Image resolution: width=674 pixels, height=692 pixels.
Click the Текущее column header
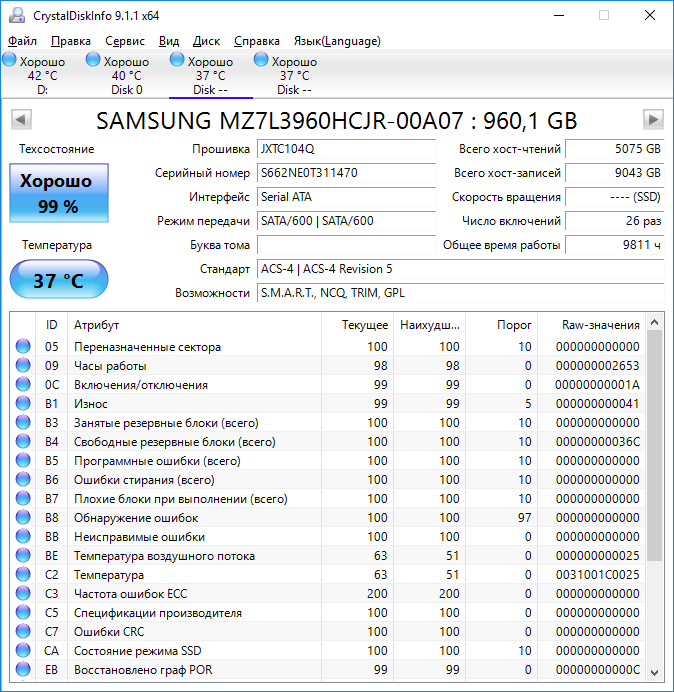pos(358,325)
